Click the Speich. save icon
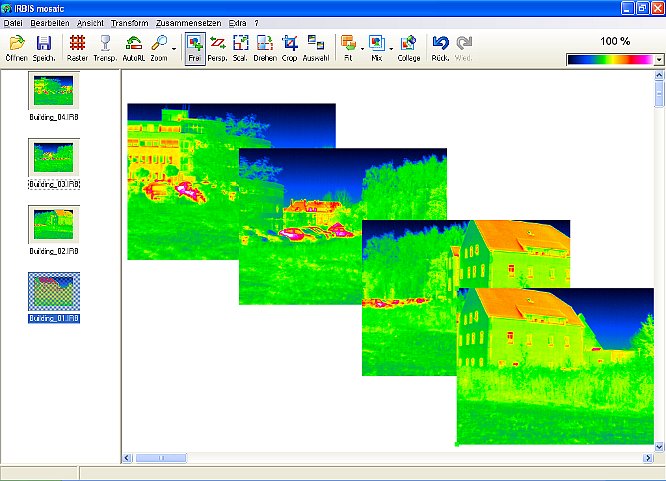 (44, 43)
